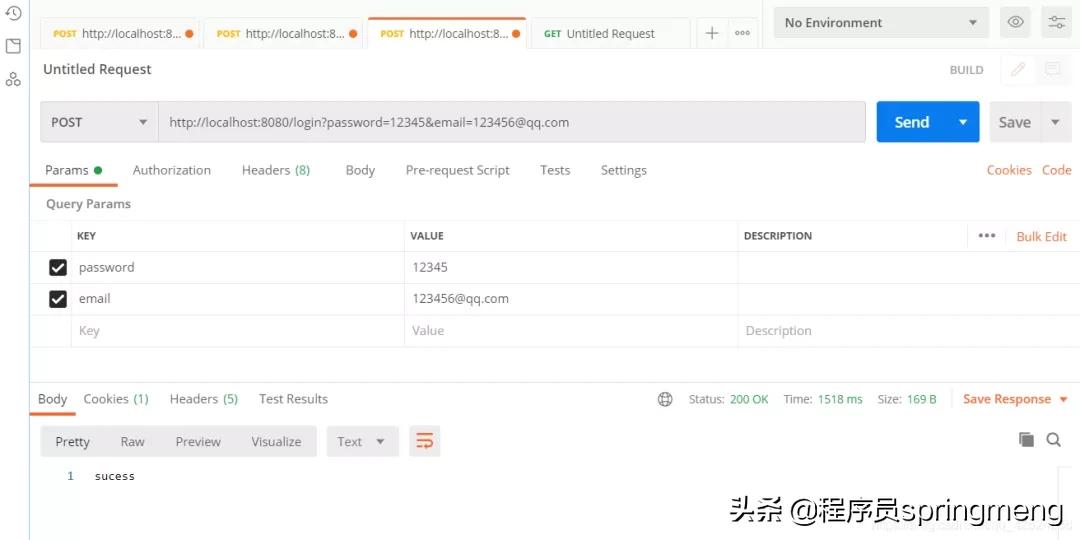Click the 200 OK status text
The height and width of the screenshot is (540, 1080).
(749, 399)
